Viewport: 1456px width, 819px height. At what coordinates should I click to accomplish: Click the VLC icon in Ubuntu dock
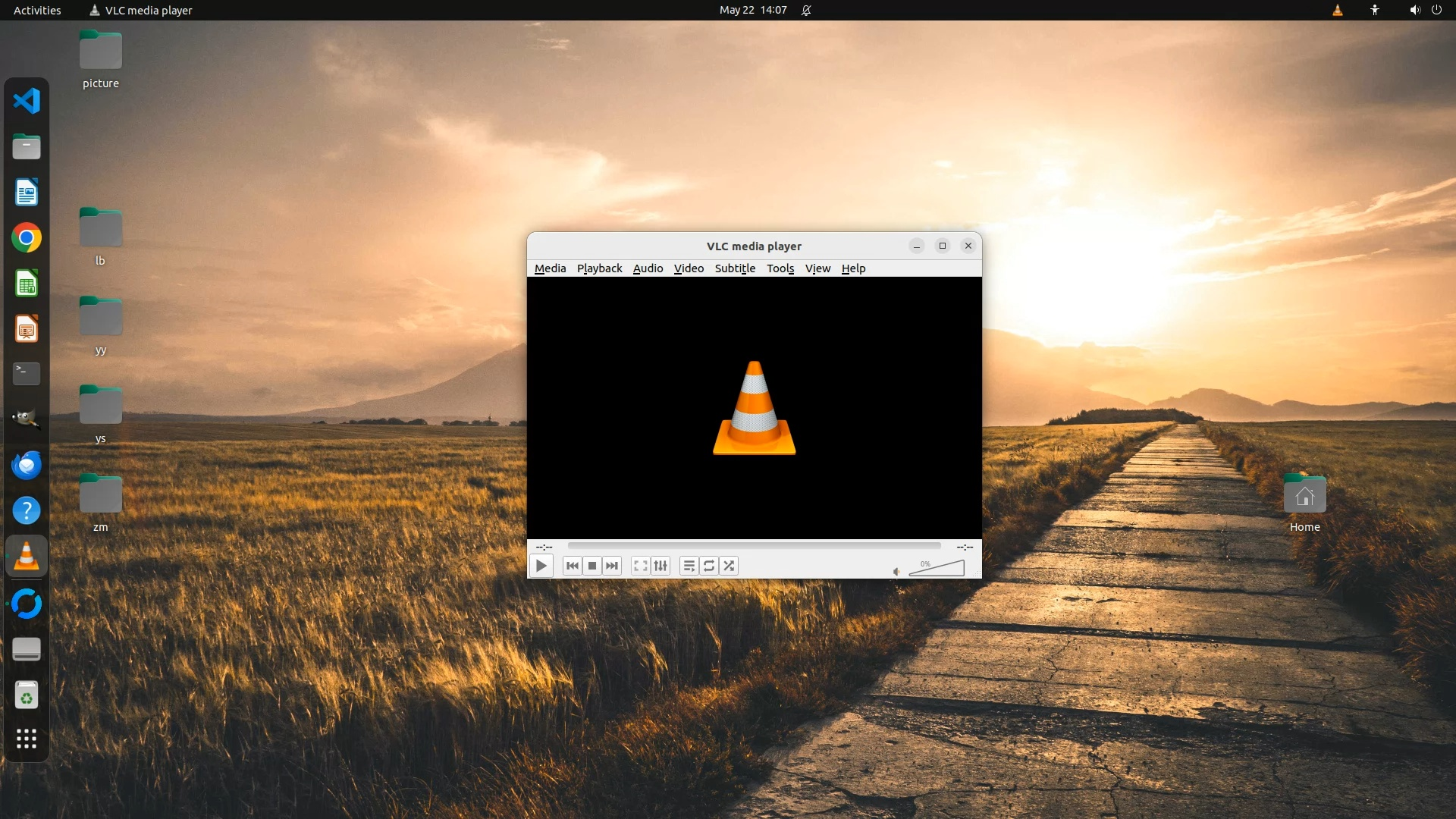click(x=27, y=557)
